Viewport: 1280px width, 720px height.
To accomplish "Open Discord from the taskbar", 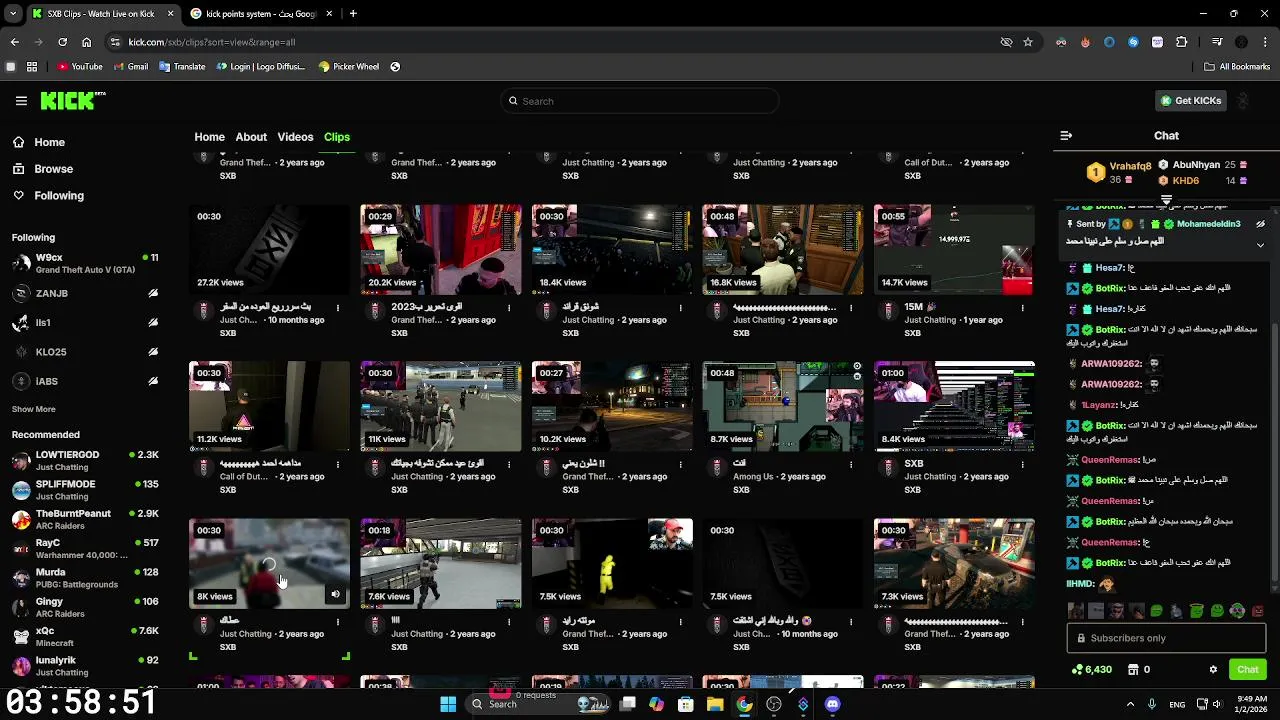I will [x=832, y=704].
